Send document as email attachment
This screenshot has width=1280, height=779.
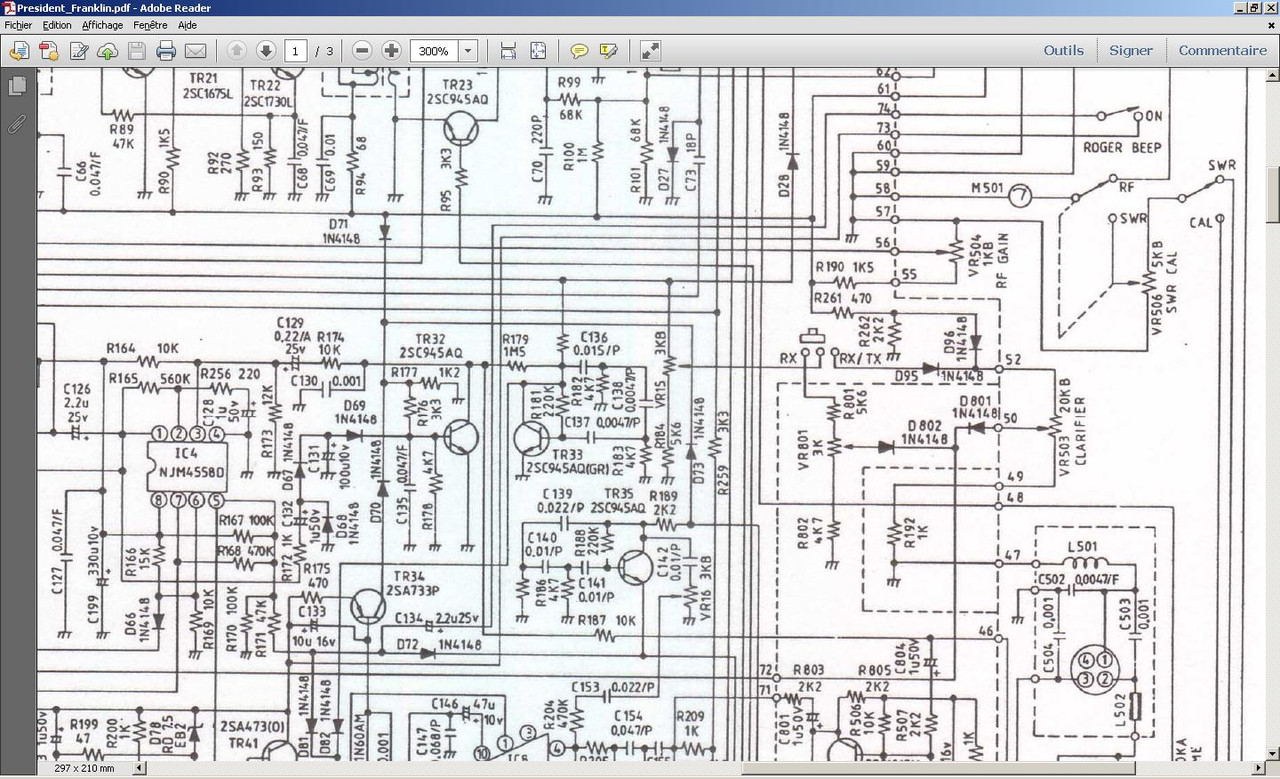195,50
